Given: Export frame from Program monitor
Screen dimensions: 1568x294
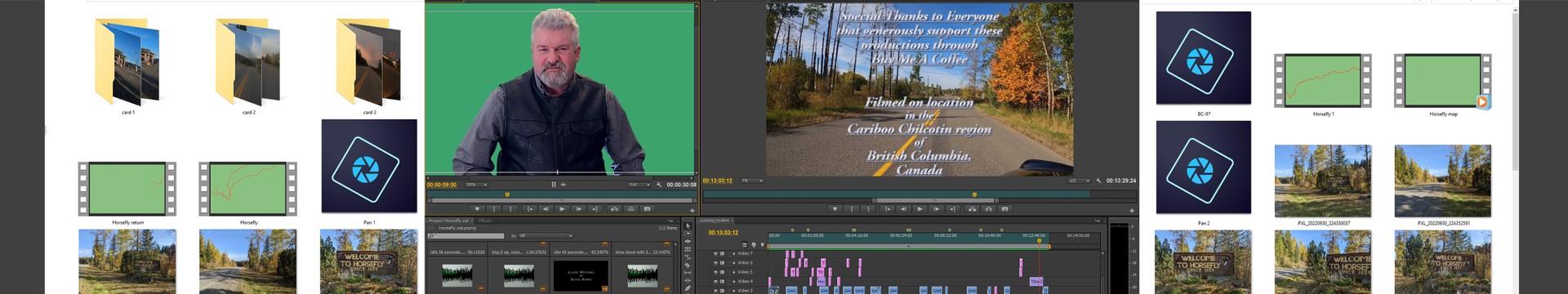Looking at the screenshot, I should tap(1004, 209).
